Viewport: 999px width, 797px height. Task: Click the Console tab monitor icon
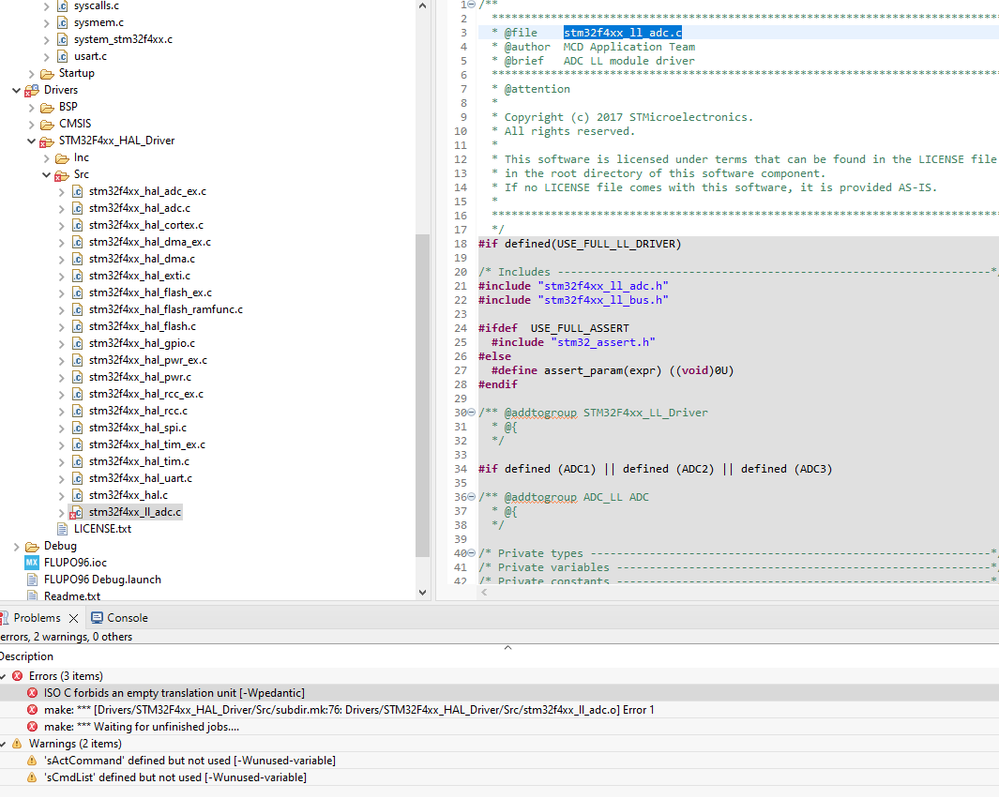pyautogui.click(x=97, y=617)
